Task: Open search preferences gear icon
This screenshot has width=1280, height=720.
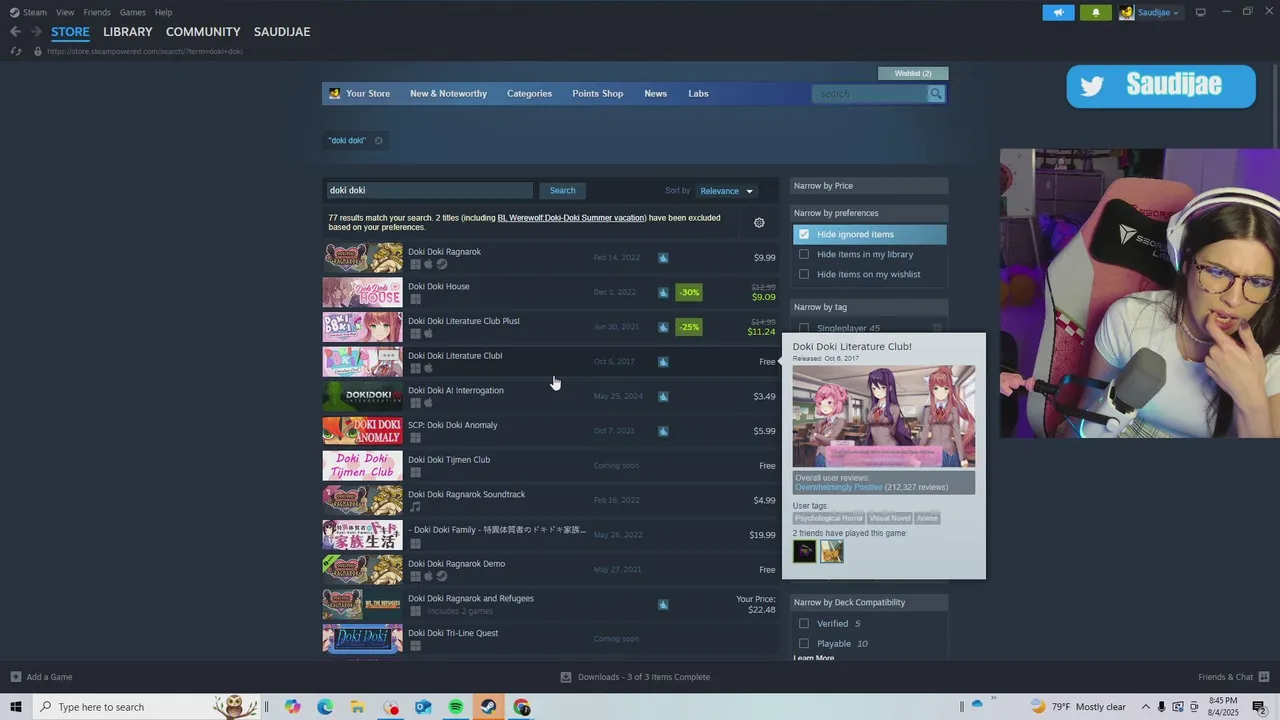Action: point(759,223)
